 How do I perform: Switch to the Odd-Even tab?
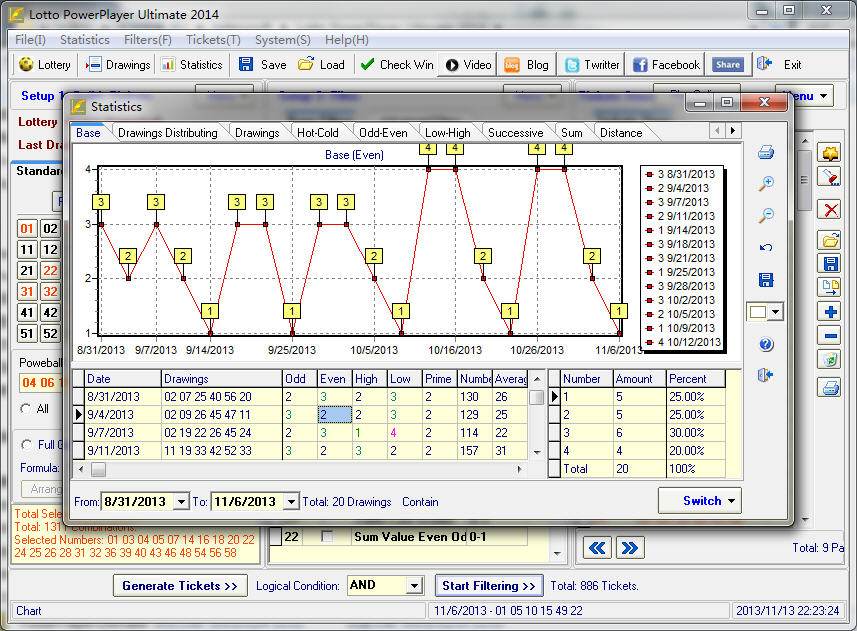tap(383, 133)
